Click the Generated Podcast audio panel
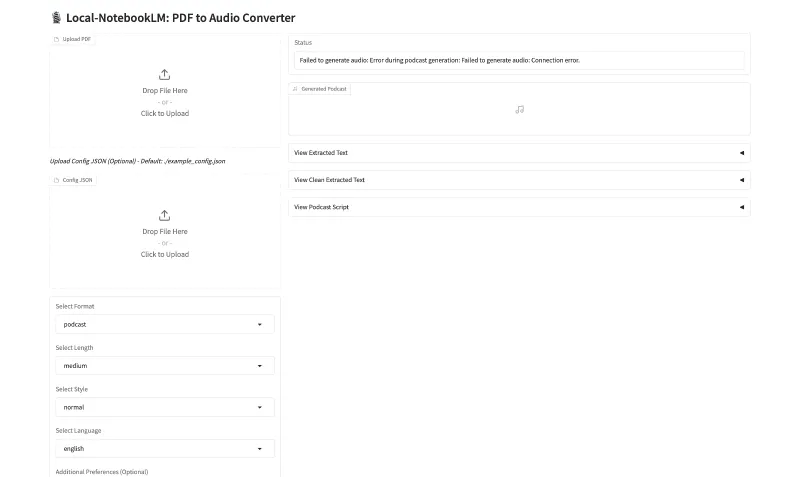The image size is (800, 477). click(x=519, y=115)
